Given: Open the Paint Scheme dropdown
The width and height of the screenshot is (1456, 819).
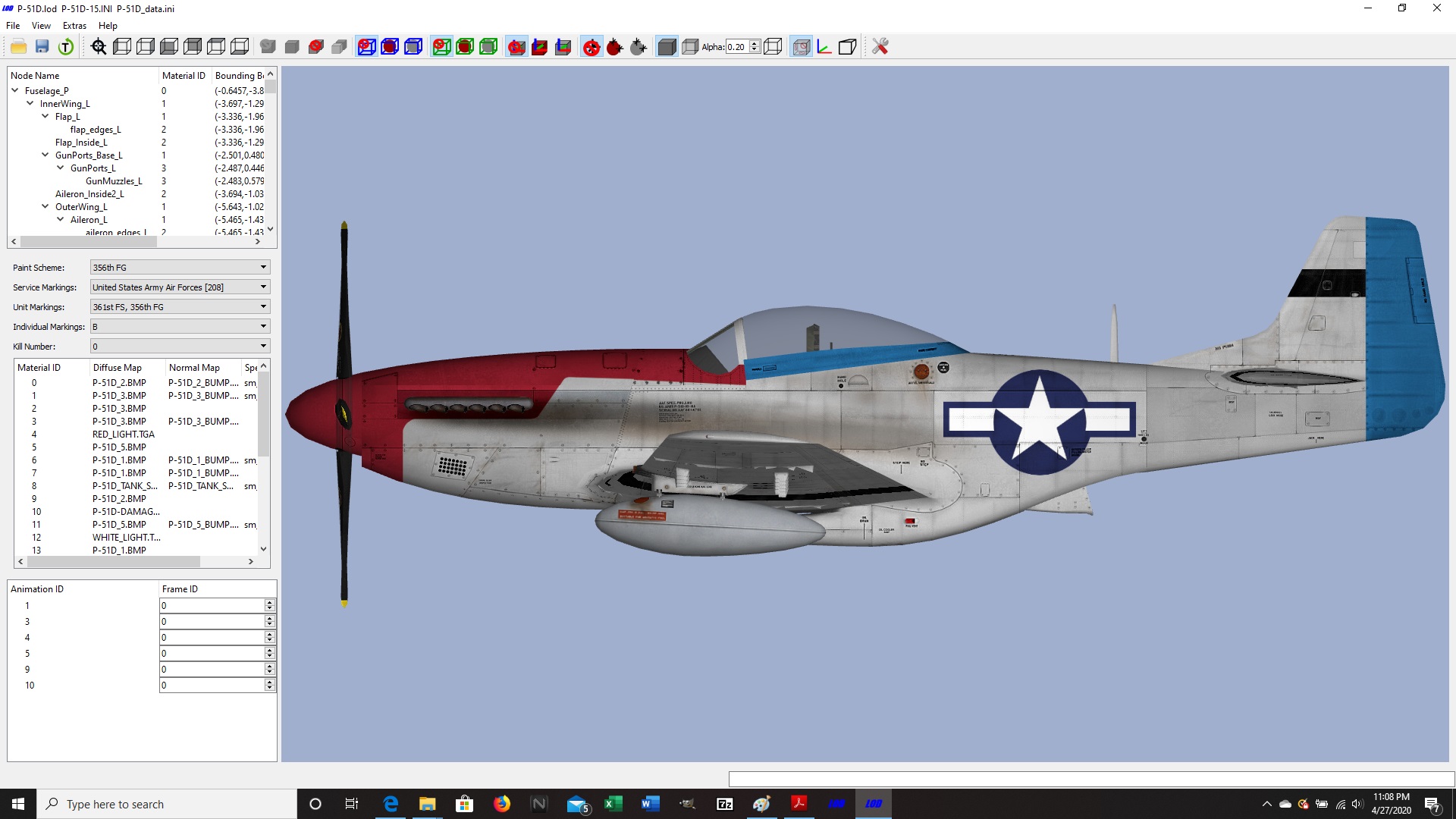Looking at the screenshot, I should click(x=180, y=268).
